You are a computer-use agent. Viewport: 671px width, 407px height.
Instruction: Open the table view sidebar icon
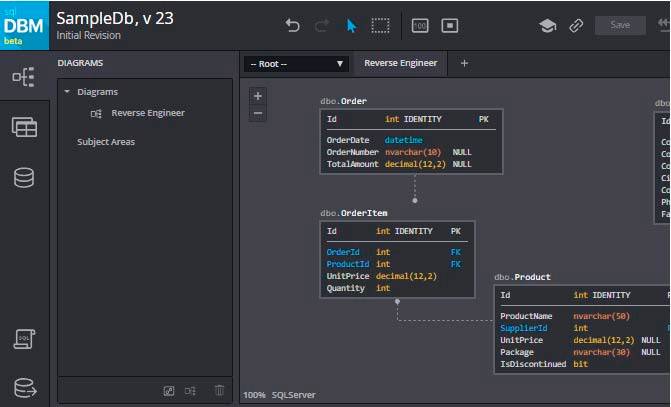coord(24,127)
